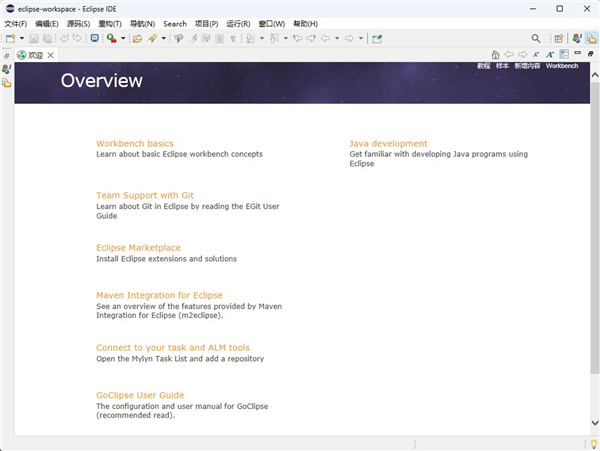Click the Open Perspective icon
600x451 pixels.
click(559, 38)
